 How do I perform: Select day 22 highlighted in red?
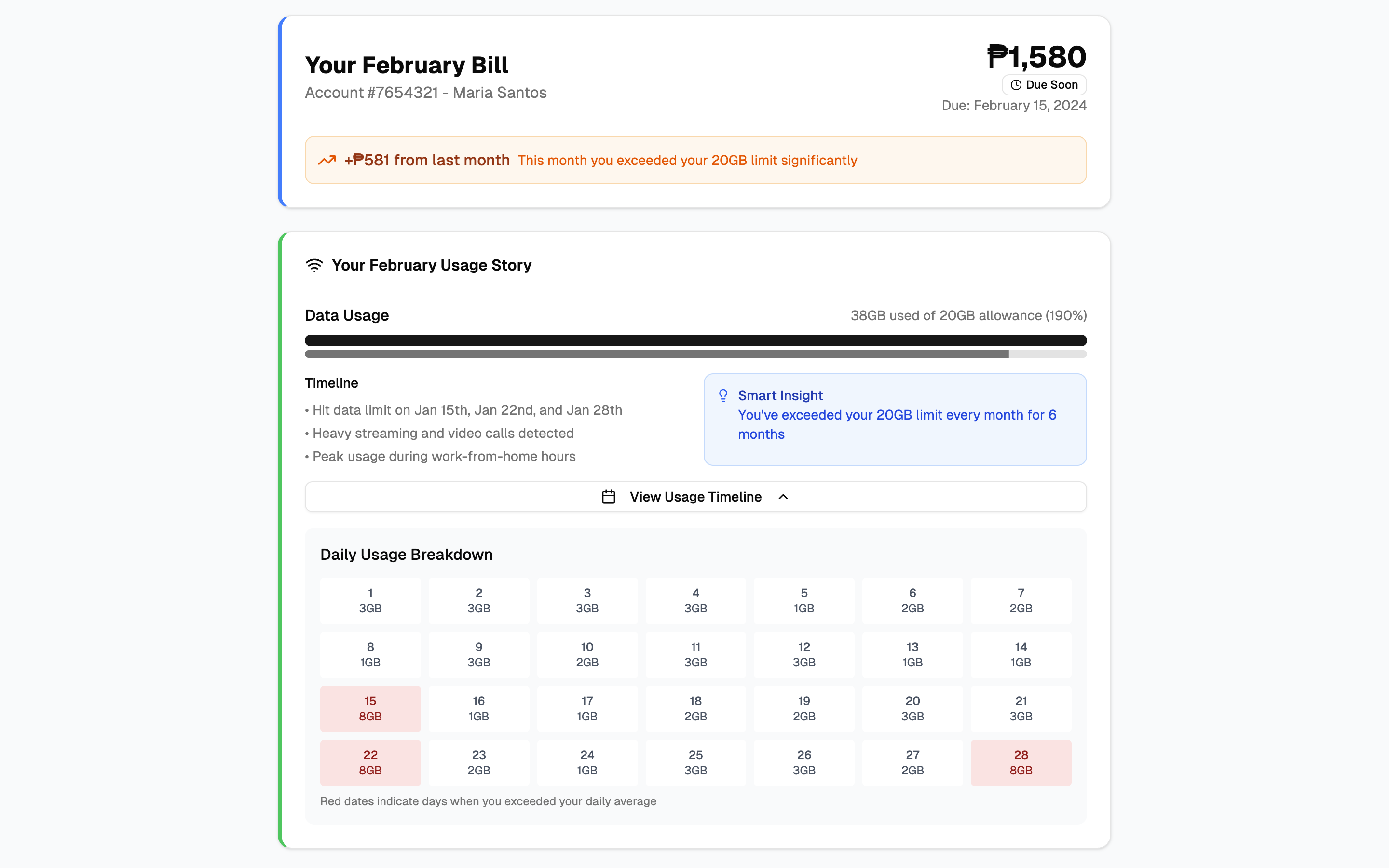370,762
